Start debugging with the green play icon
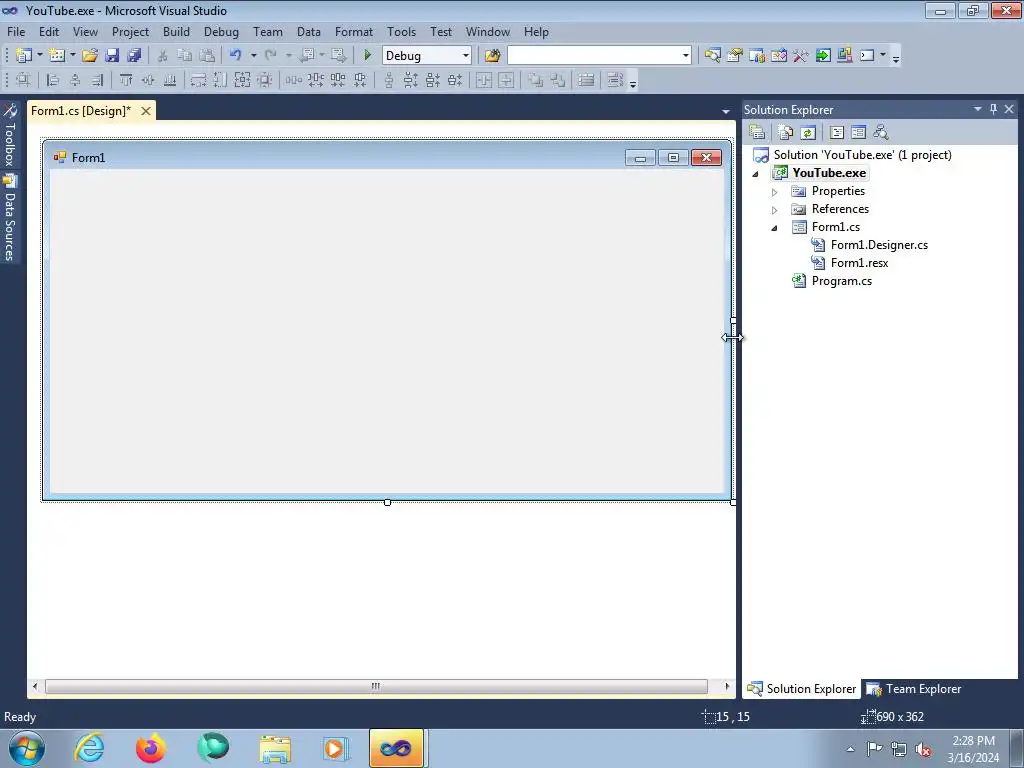The height and width of the screenshot is (768, 1024). pos(368,56)
